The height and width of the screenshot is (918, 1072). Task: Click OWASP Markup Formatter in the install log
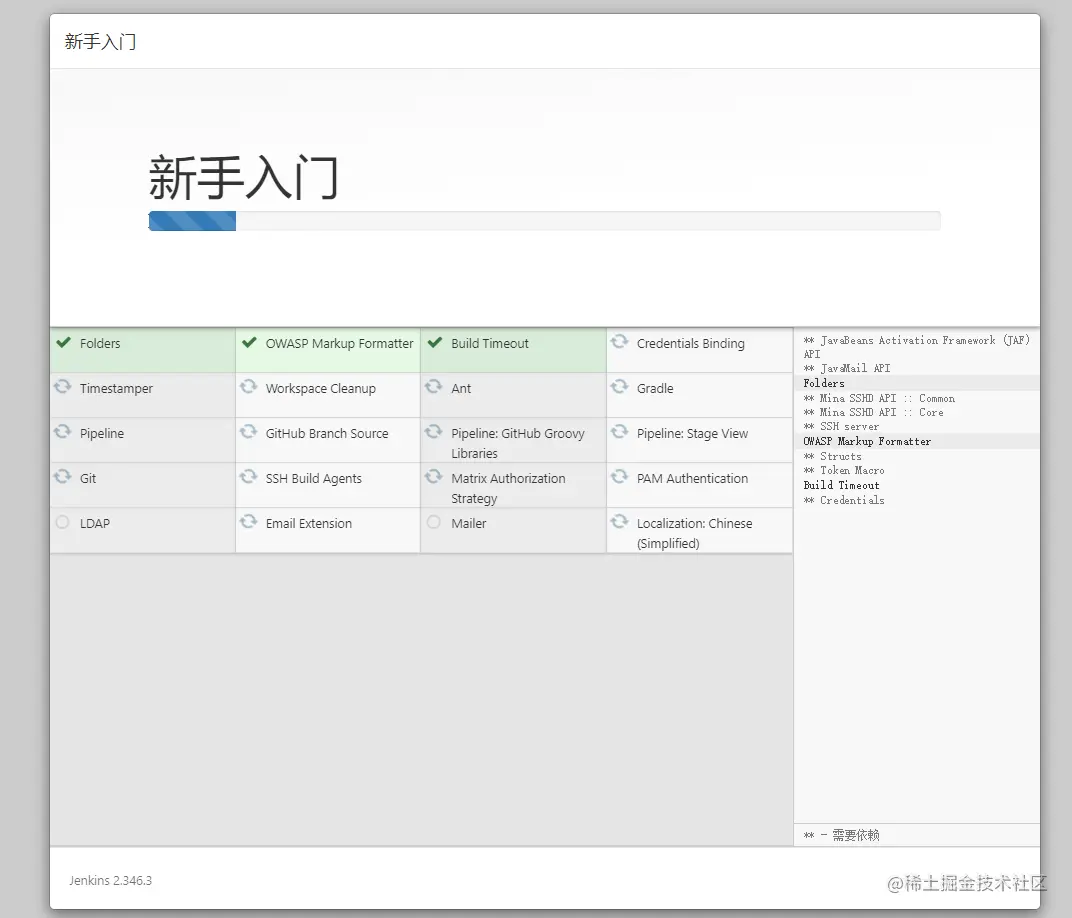(x=867, y=442)
